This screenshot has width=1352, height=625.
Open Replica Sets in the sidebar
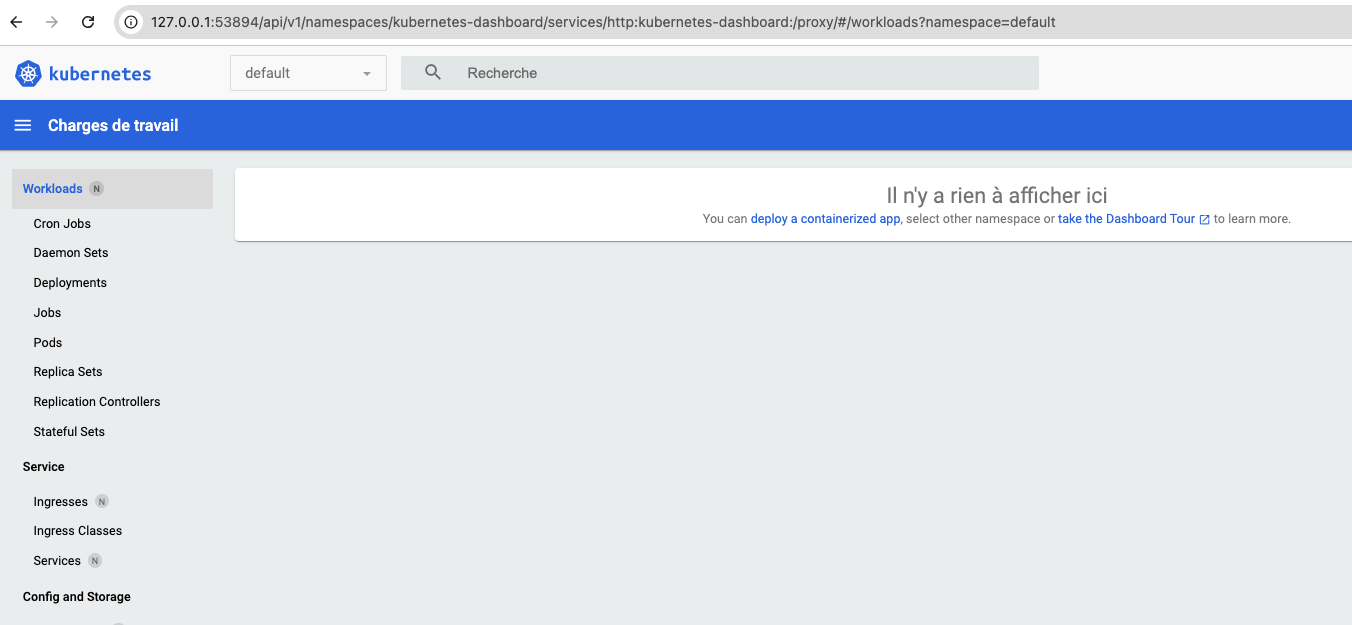(68, 372)
